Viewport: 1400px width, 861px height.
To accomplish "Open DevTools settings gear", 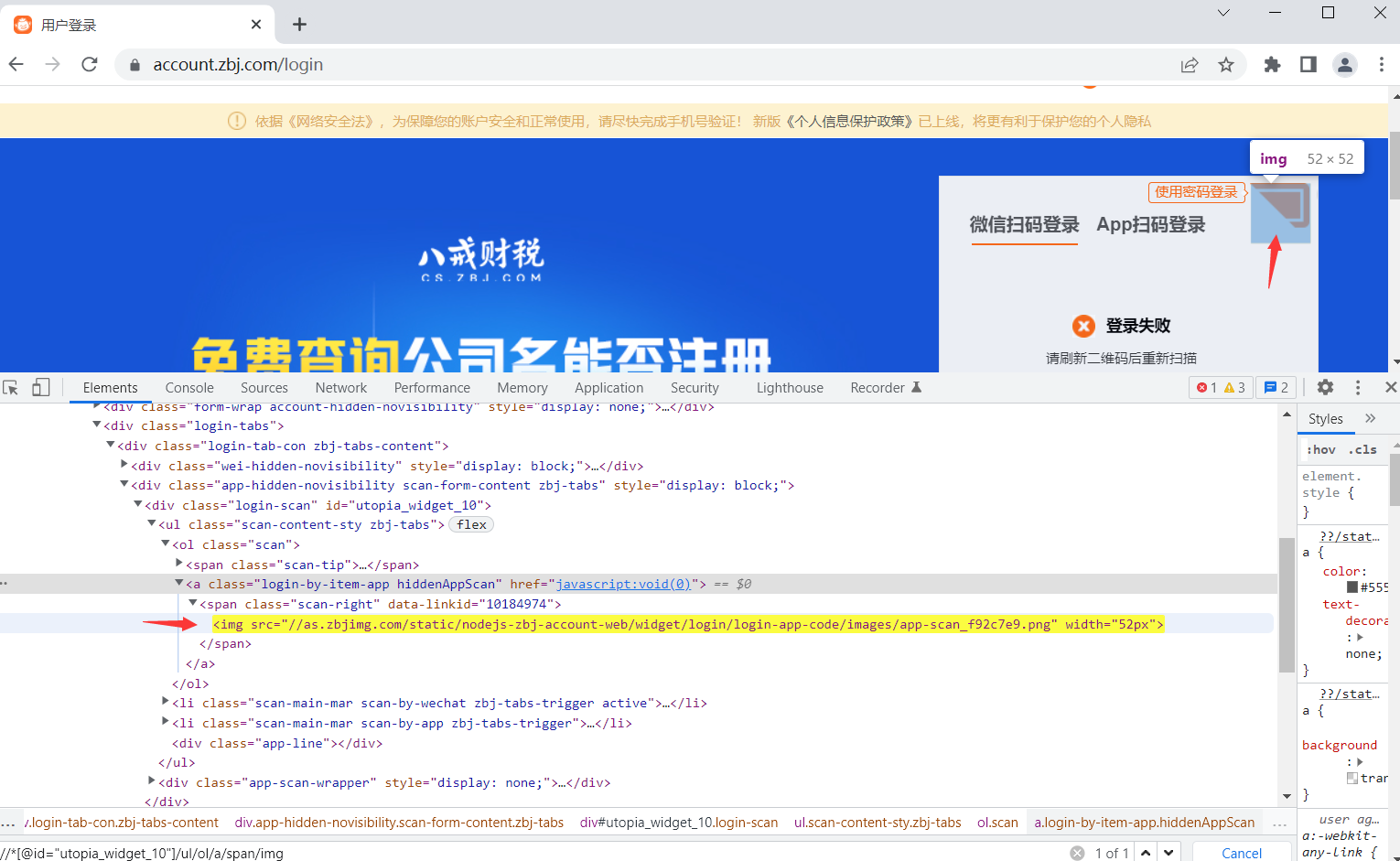I will [x=1325, y=387].
